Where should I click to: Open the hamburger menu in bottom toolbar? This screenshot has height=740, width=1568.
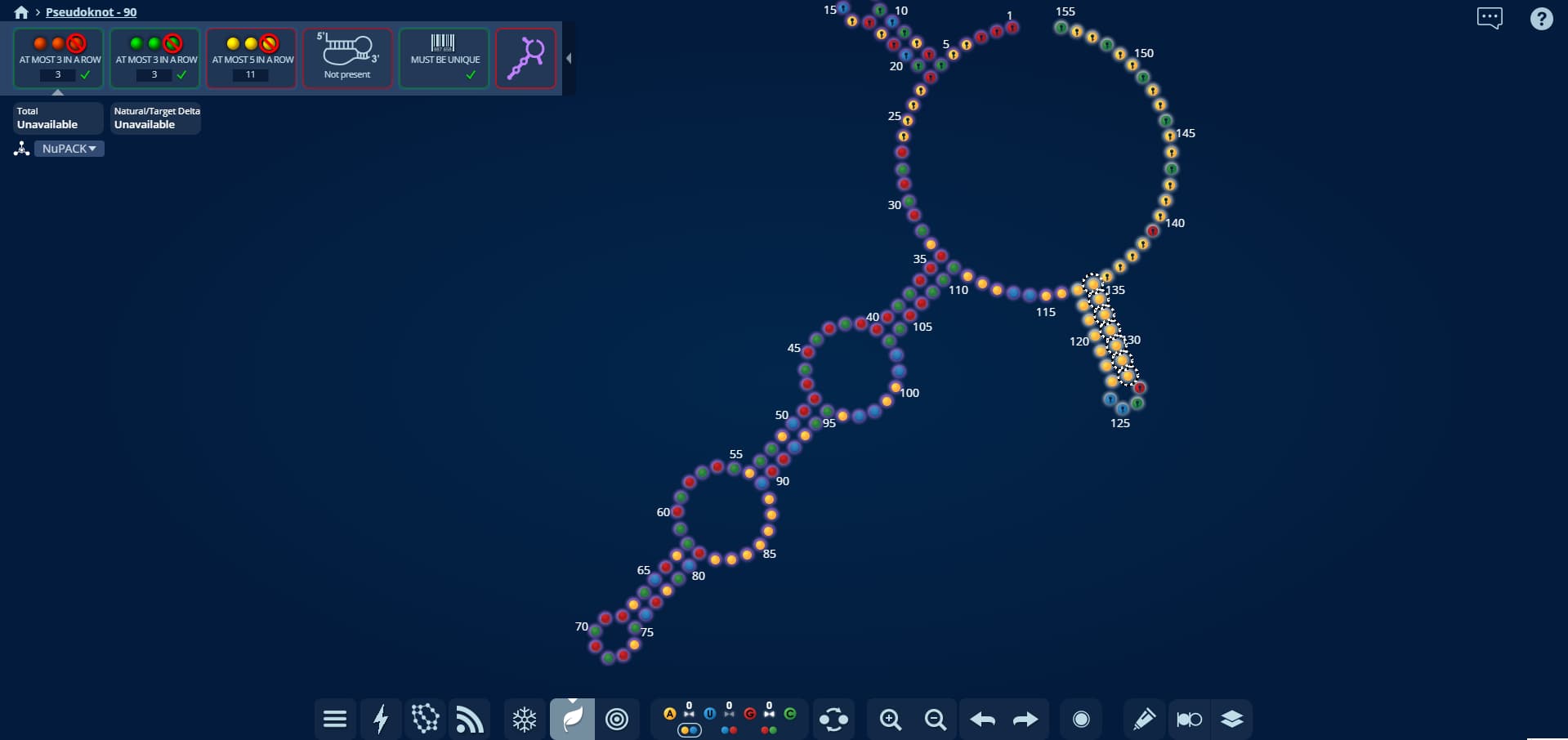[335, 719]
